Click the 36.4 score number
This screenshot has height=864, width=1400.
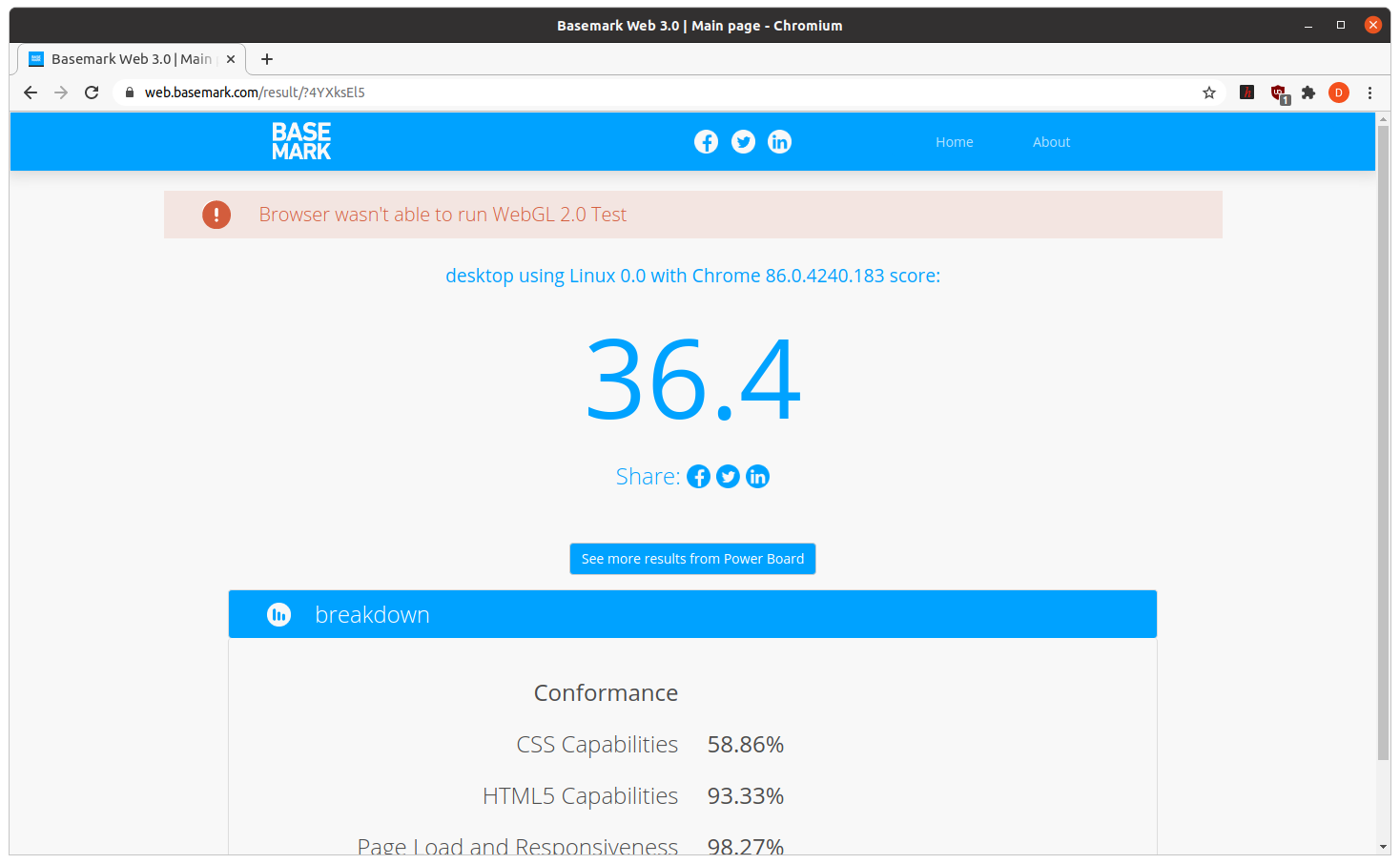[x=693, y=380]
